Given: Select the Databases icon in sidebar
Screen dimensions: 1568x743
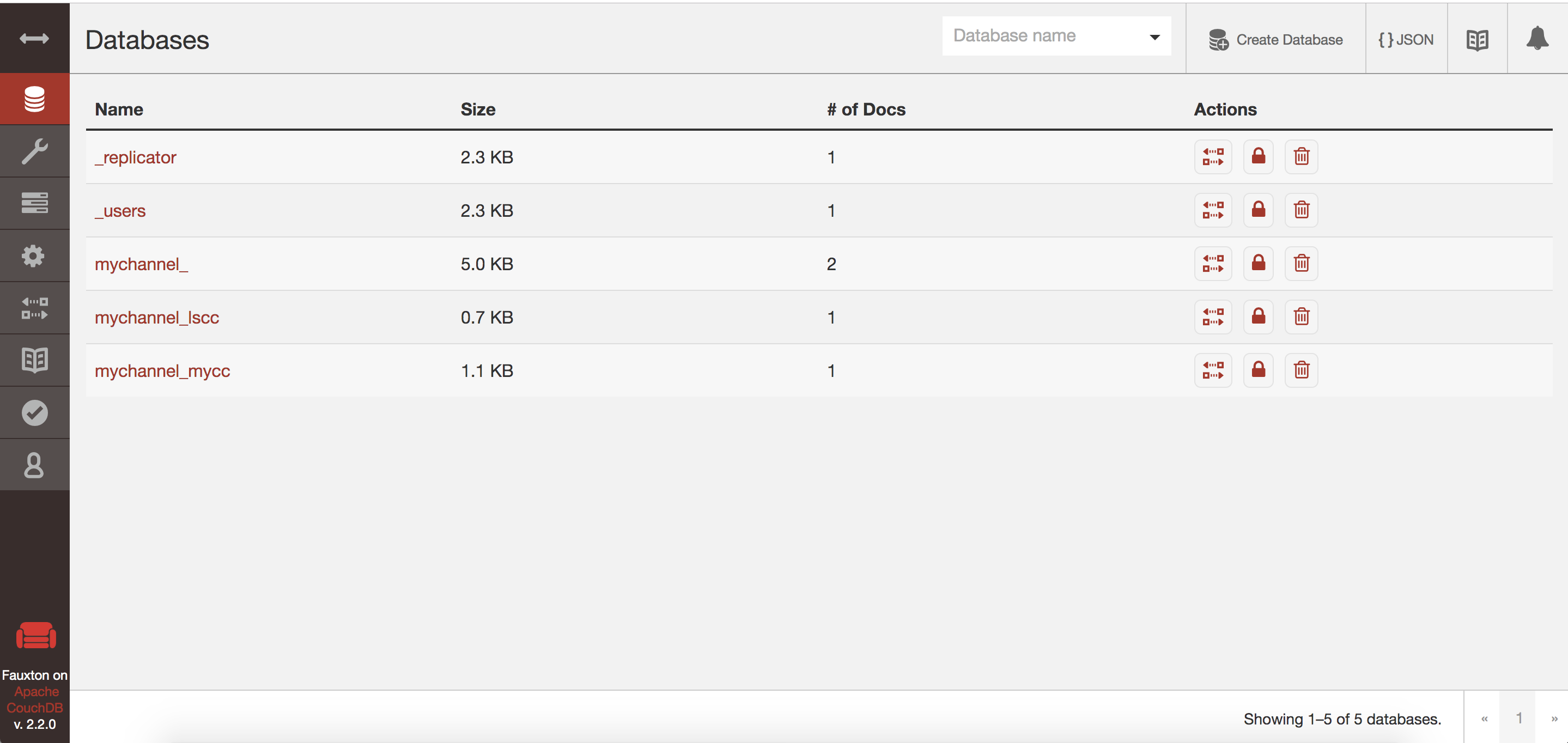Looking at the screenshot, I should (34, 99).
